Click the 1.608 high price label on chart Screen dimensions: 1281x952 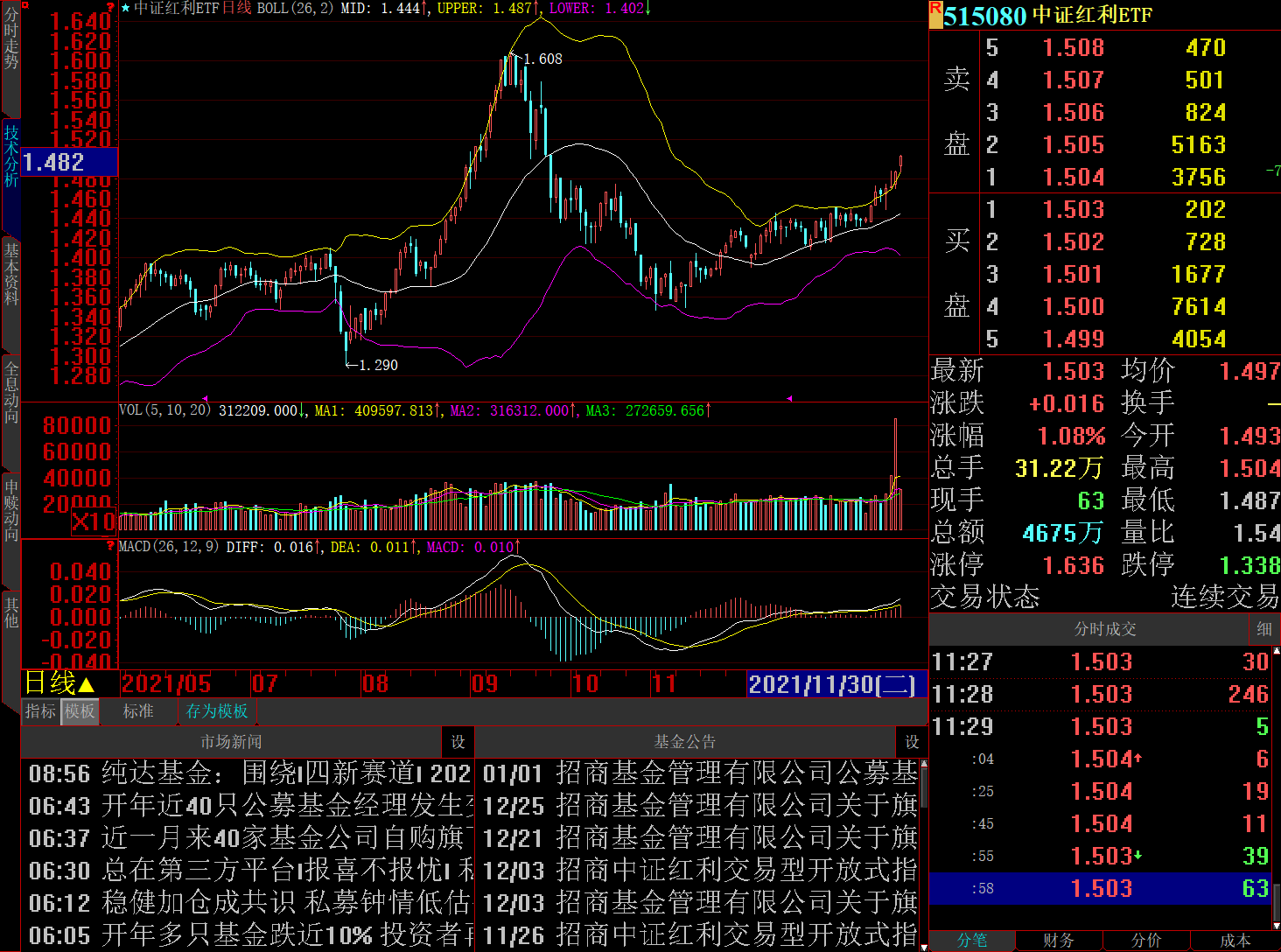pos(543,59)
